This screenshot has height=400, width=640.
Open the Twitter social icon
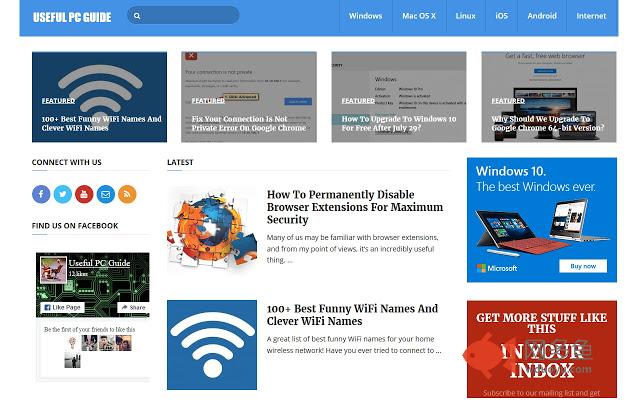(62, 194)
